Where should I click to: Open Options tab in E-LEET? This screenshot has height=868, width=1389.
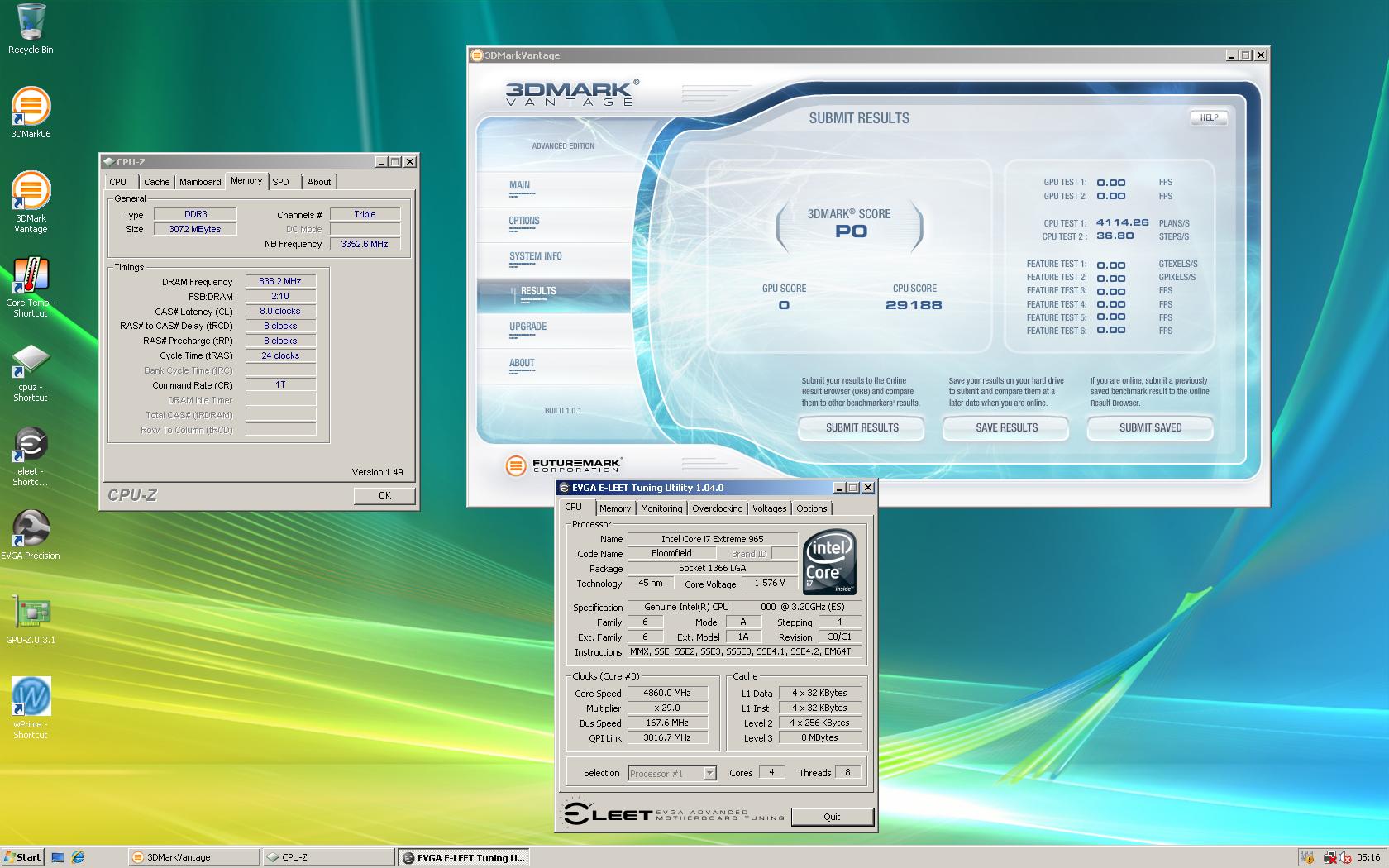[x=811, y=509]
